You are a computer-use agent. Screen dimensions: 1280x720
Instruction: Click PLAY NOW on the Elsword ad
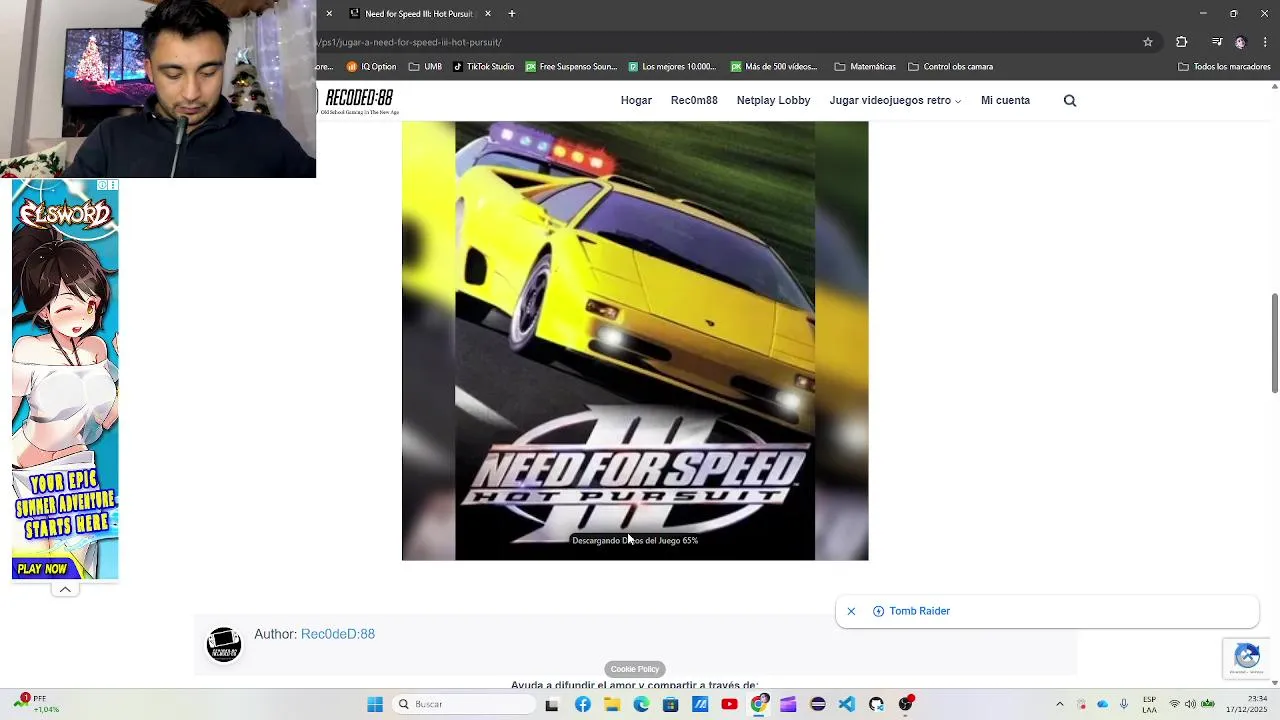(x=42, y=568)
